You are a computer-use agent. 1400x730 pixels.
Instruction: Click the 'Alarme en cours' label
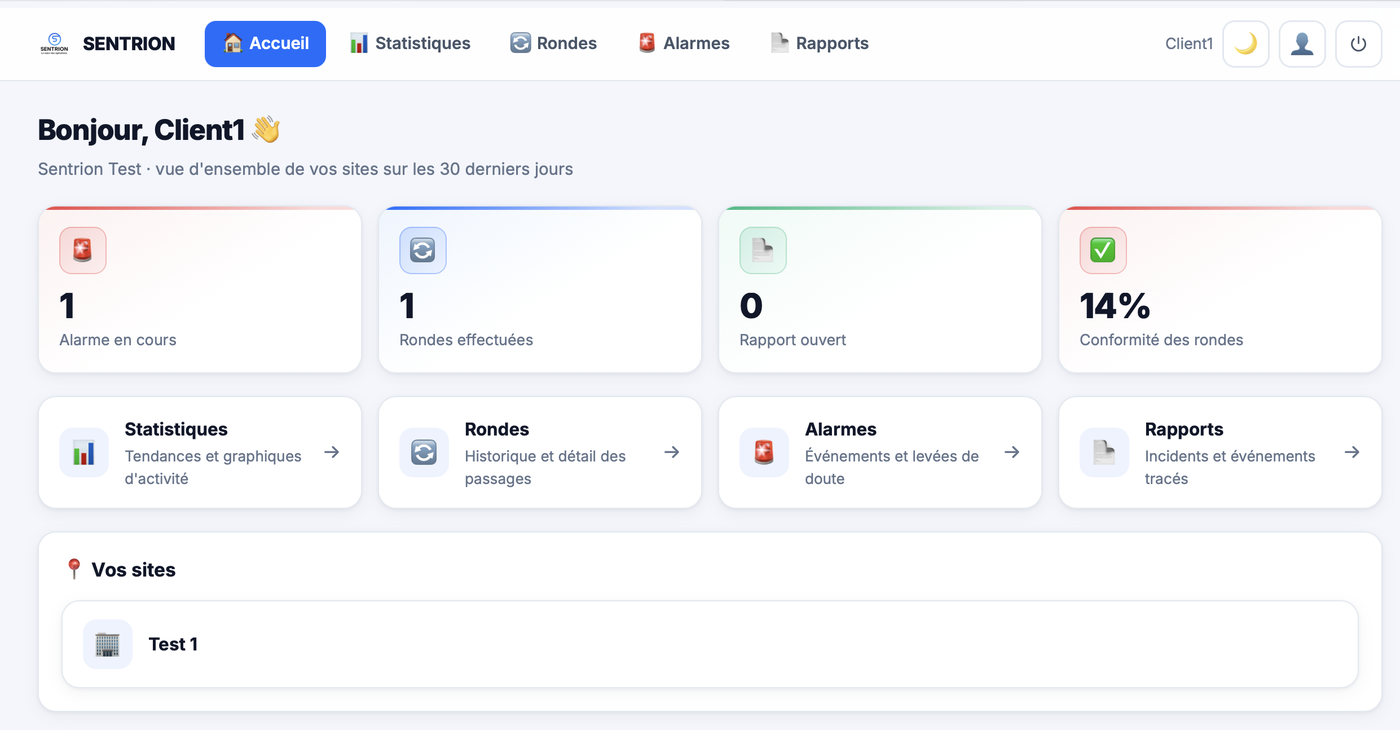tap(118, 340)
